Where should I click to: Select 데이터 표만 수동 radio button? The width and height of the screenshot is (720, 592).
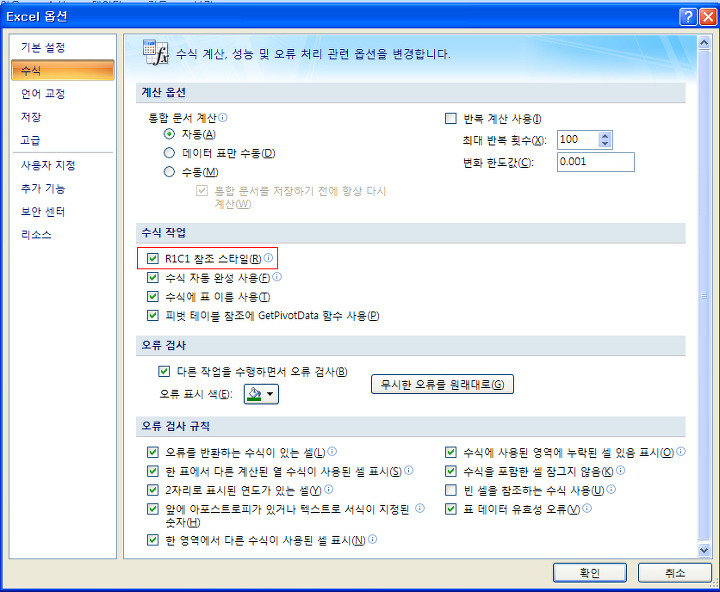coord(169,153)
